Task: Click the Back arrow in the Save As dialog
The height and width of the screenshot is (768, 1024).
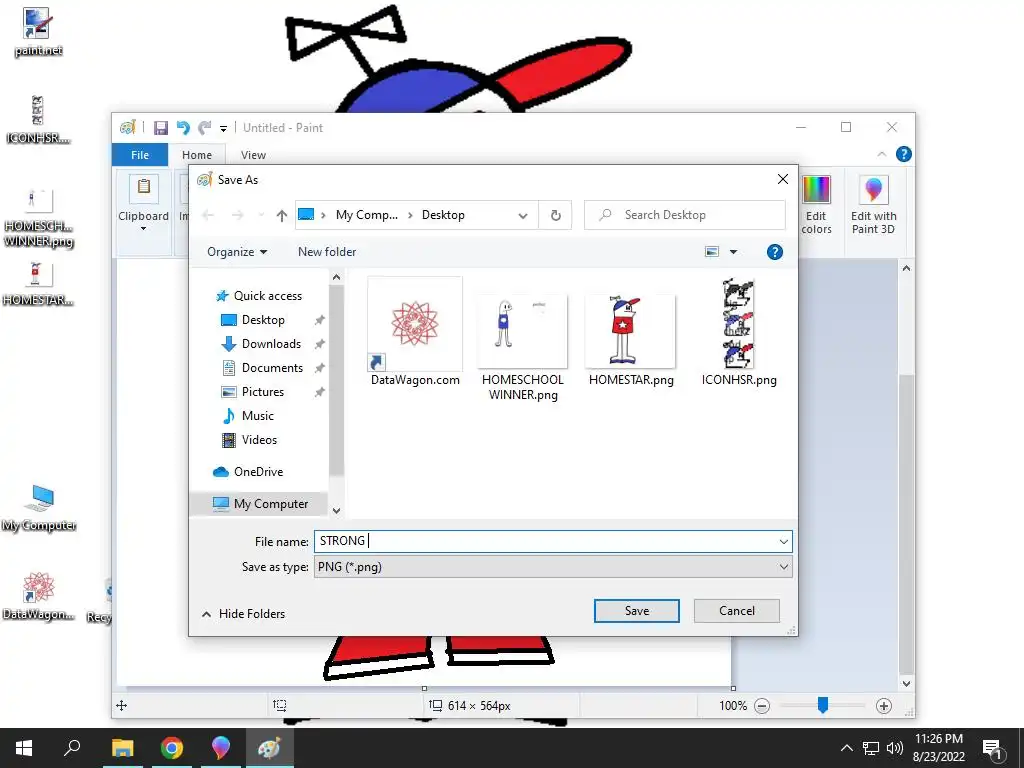Action: pyautogui.click(x=208, y=215)
